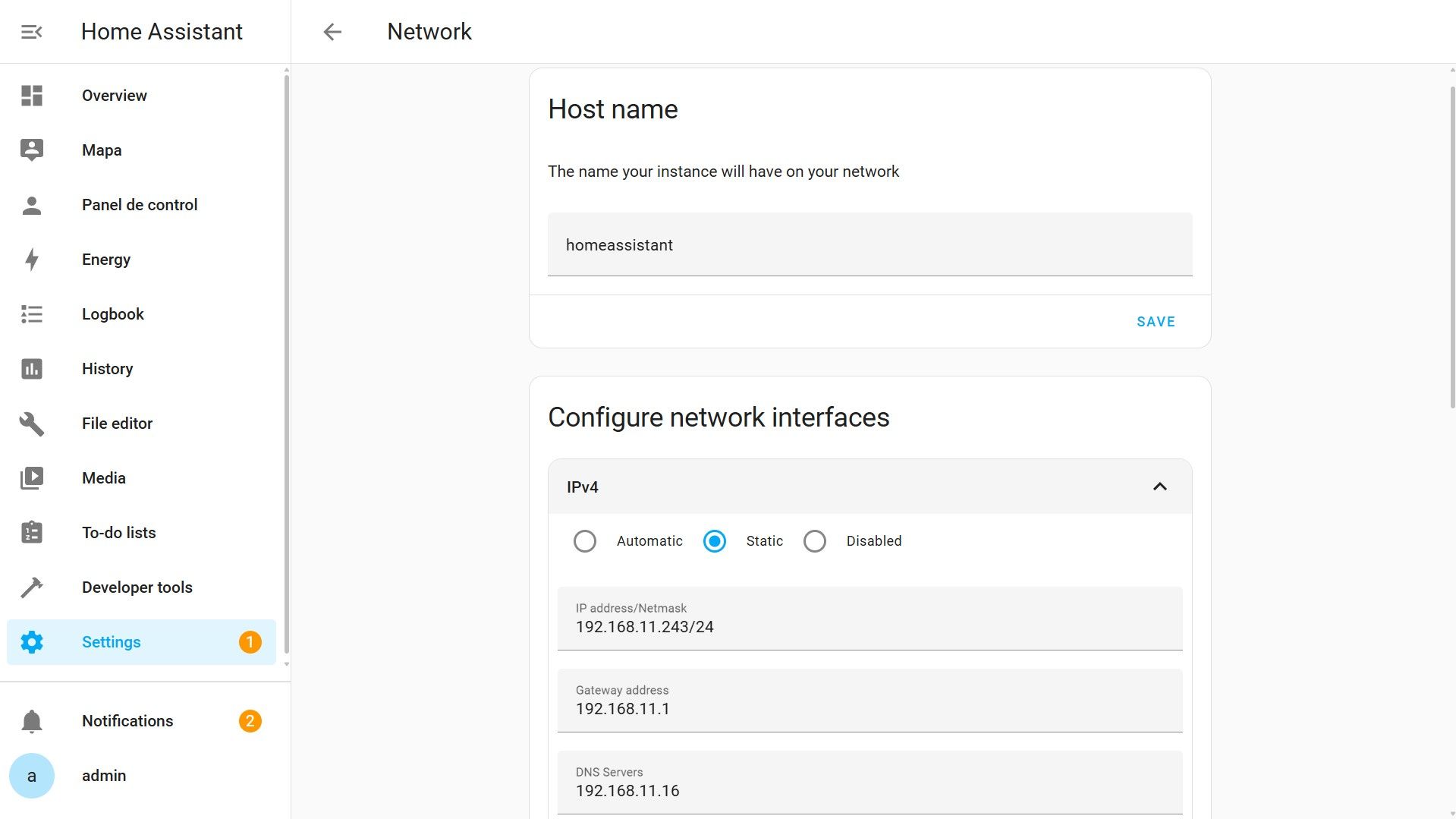Select the Automatic IPv4 radio button
The width and height of the screenshot is (1456, 819).
pos(585,541)
